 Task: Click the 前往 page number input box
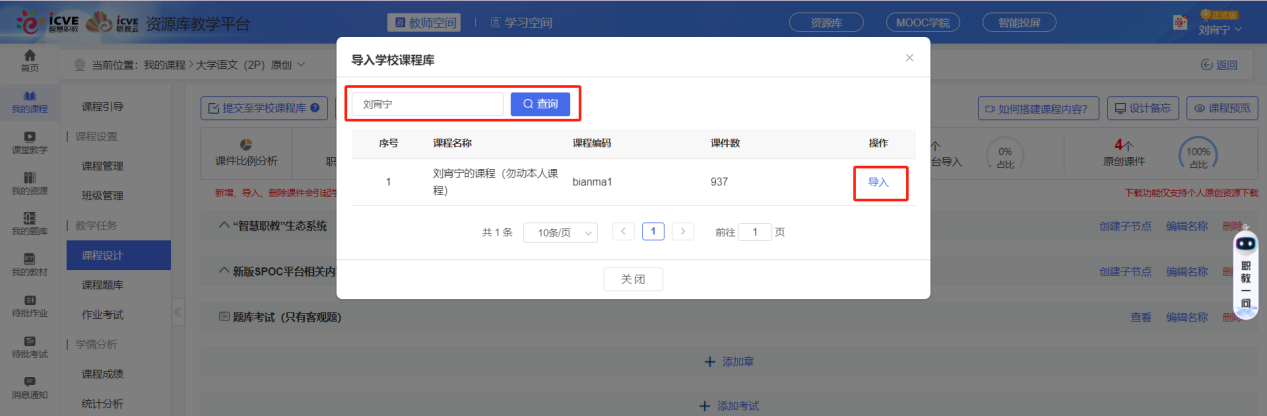pyautogui.click(x=755, y=232)
